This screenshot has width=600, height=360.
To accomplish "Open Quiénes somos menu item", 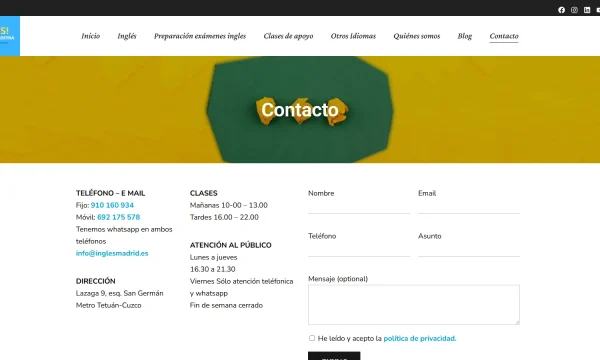I will tap(417, 36).
